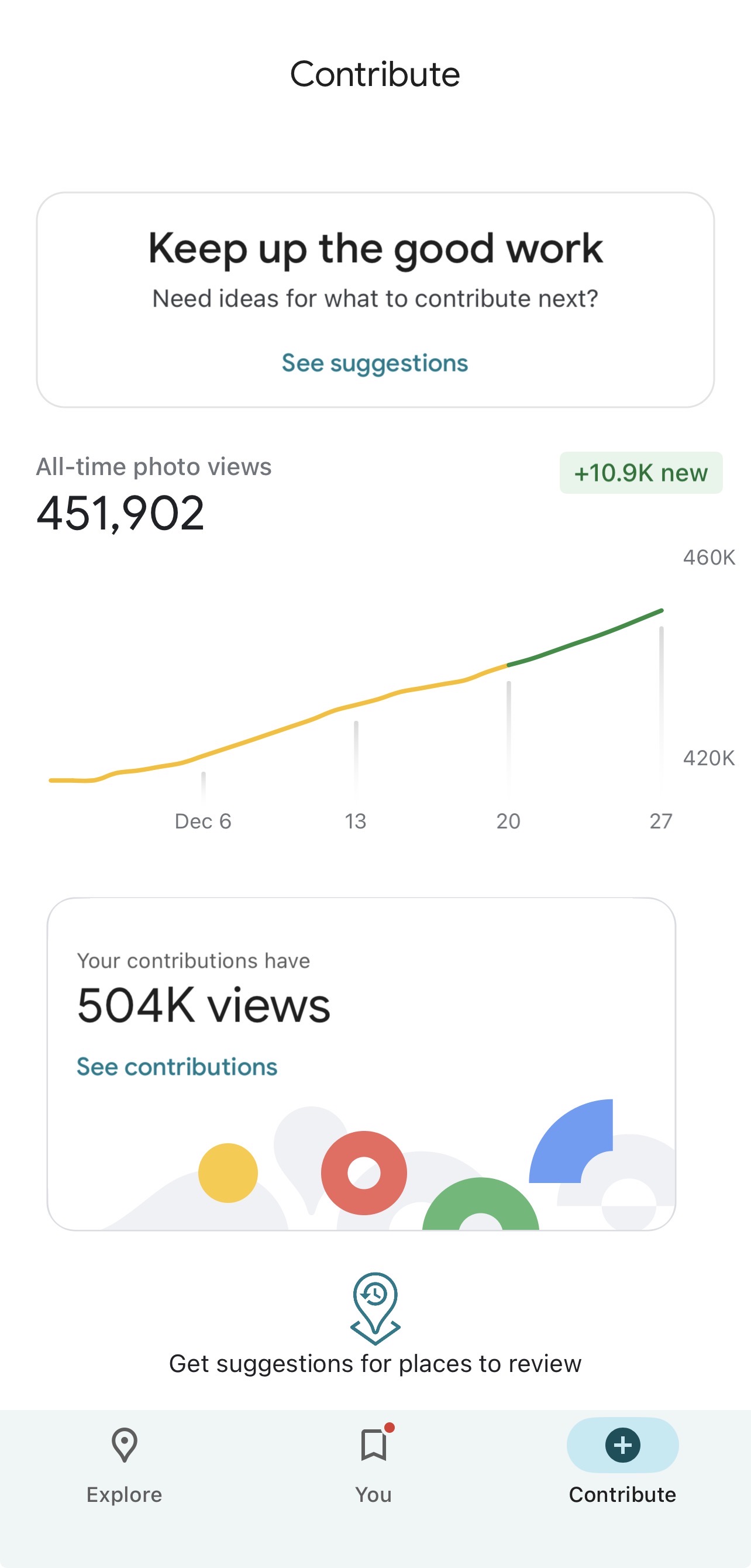The image size is (751, 1568).
Task: Select the 27 date chart marker
Action: click(661, 821)
